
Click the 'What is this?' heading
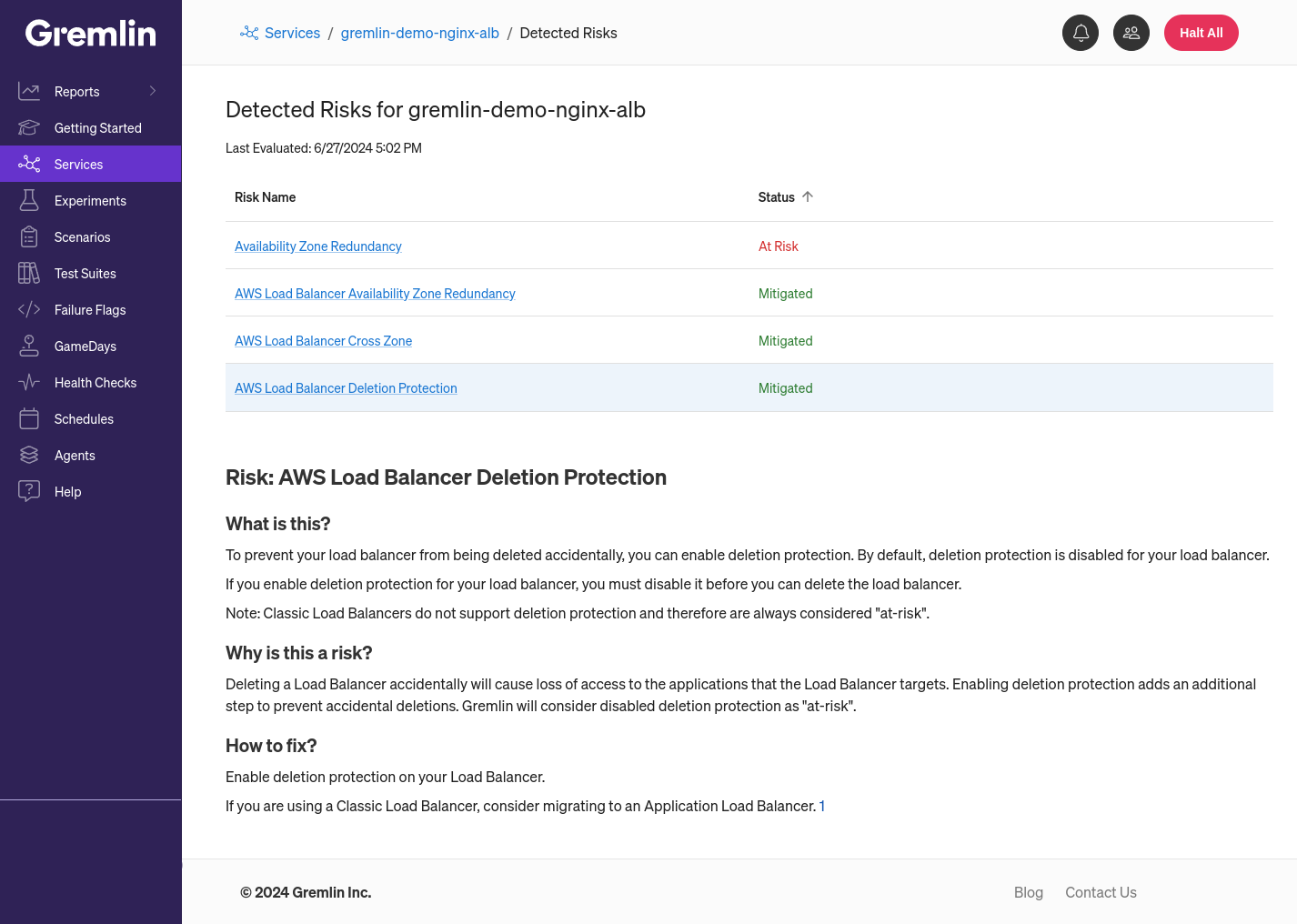[x=278, y=524]
